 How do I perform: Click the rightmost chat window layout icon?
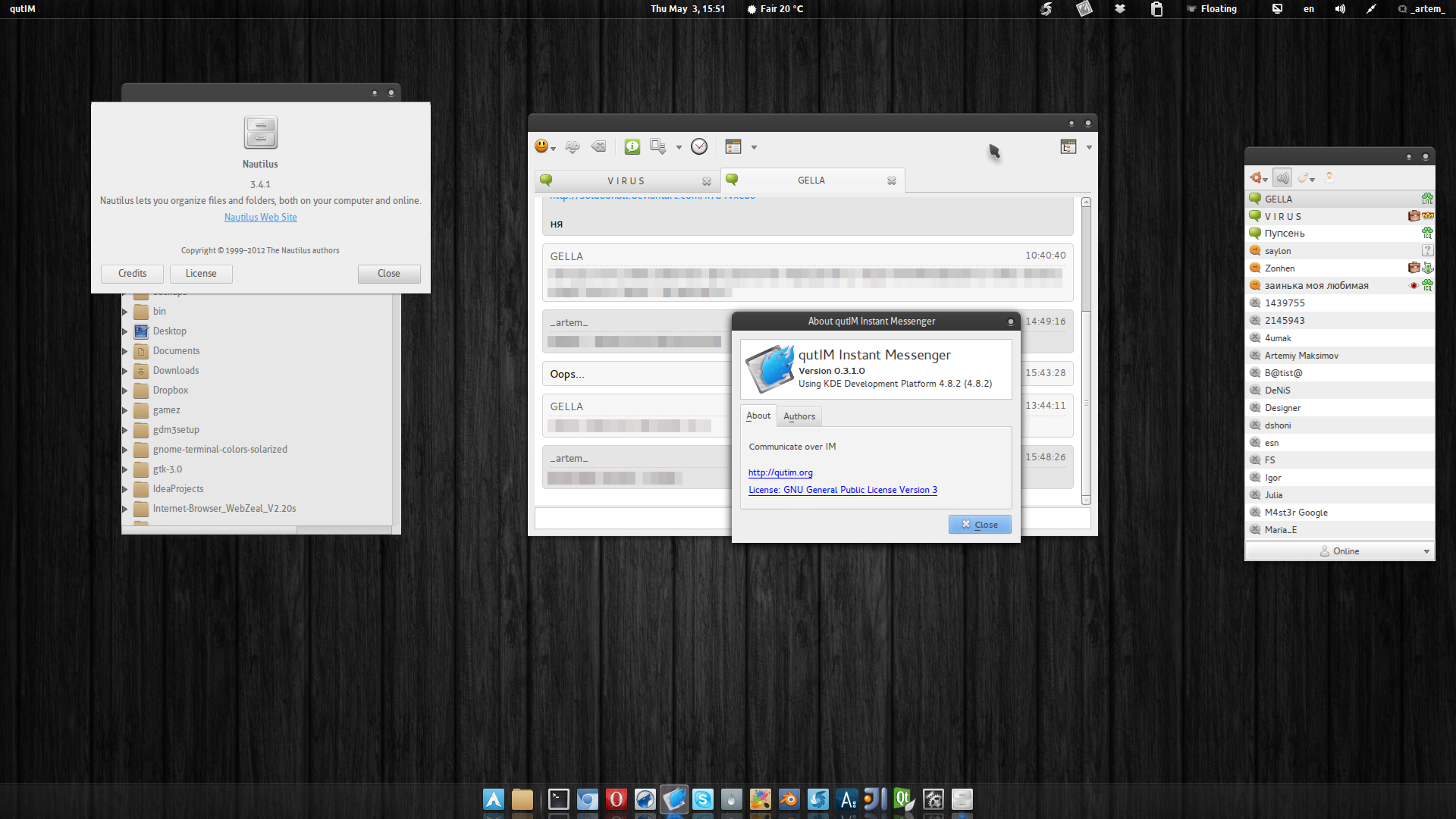click(x=1068, y=146)
